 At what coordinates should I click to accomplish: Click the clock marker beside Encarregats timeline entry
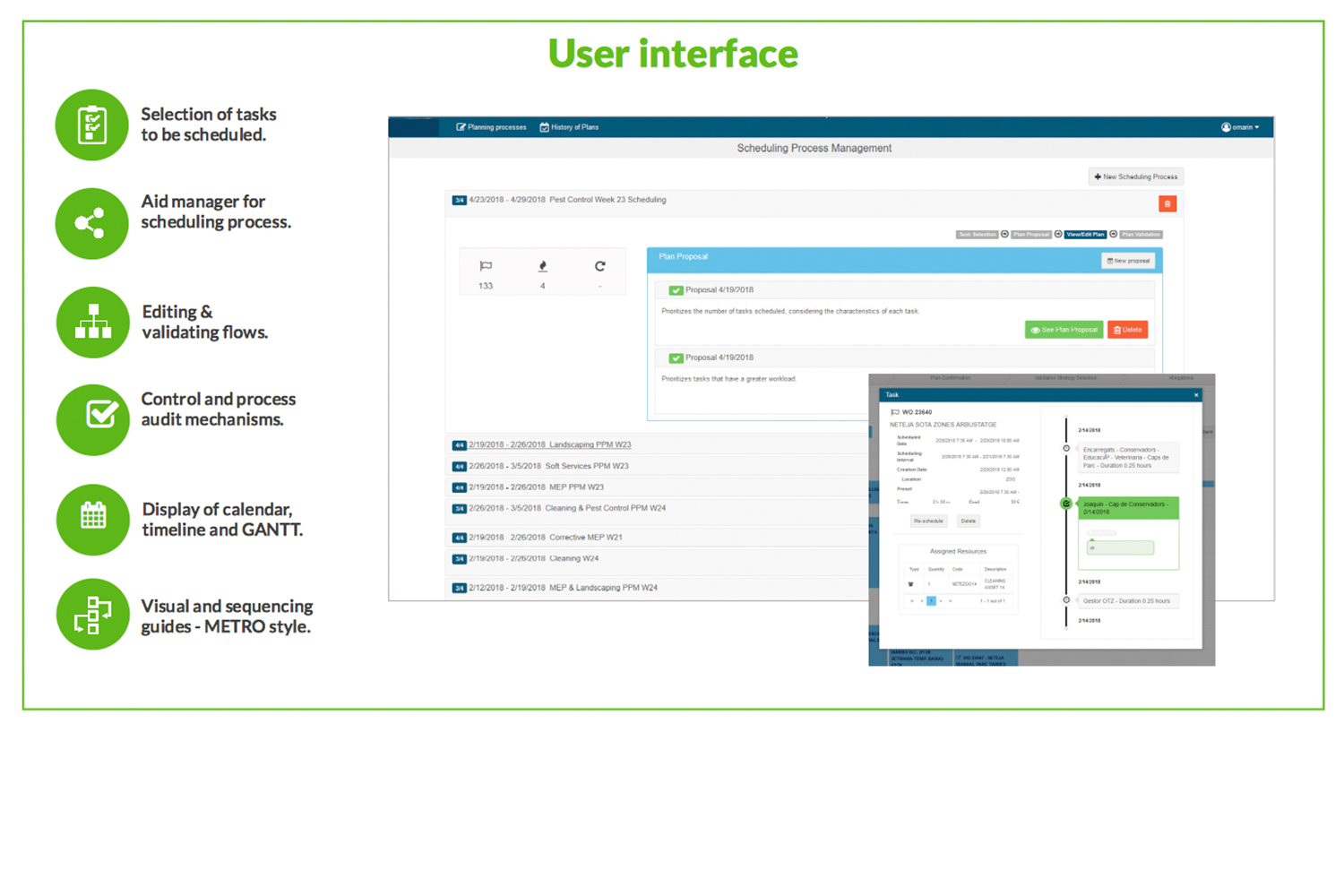coord(1066,448)
